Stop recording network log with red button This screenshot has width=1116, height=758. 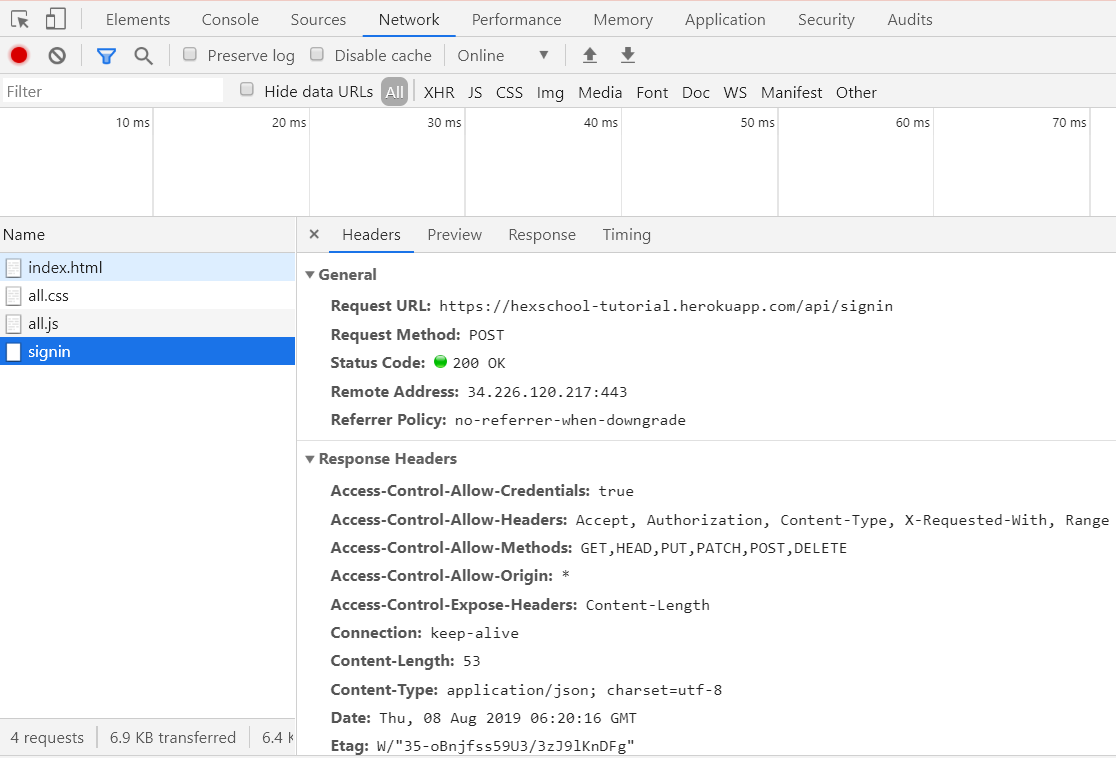tap(19, 55)
